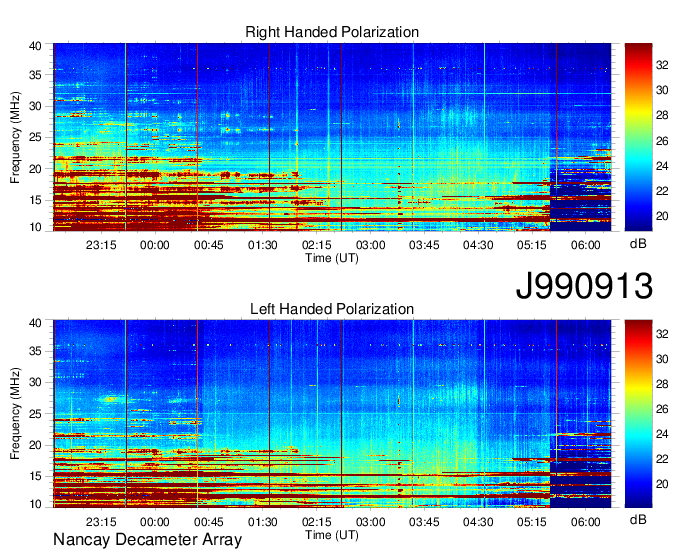Click Time (UT) label under Right Handed plot

point(332,258)
